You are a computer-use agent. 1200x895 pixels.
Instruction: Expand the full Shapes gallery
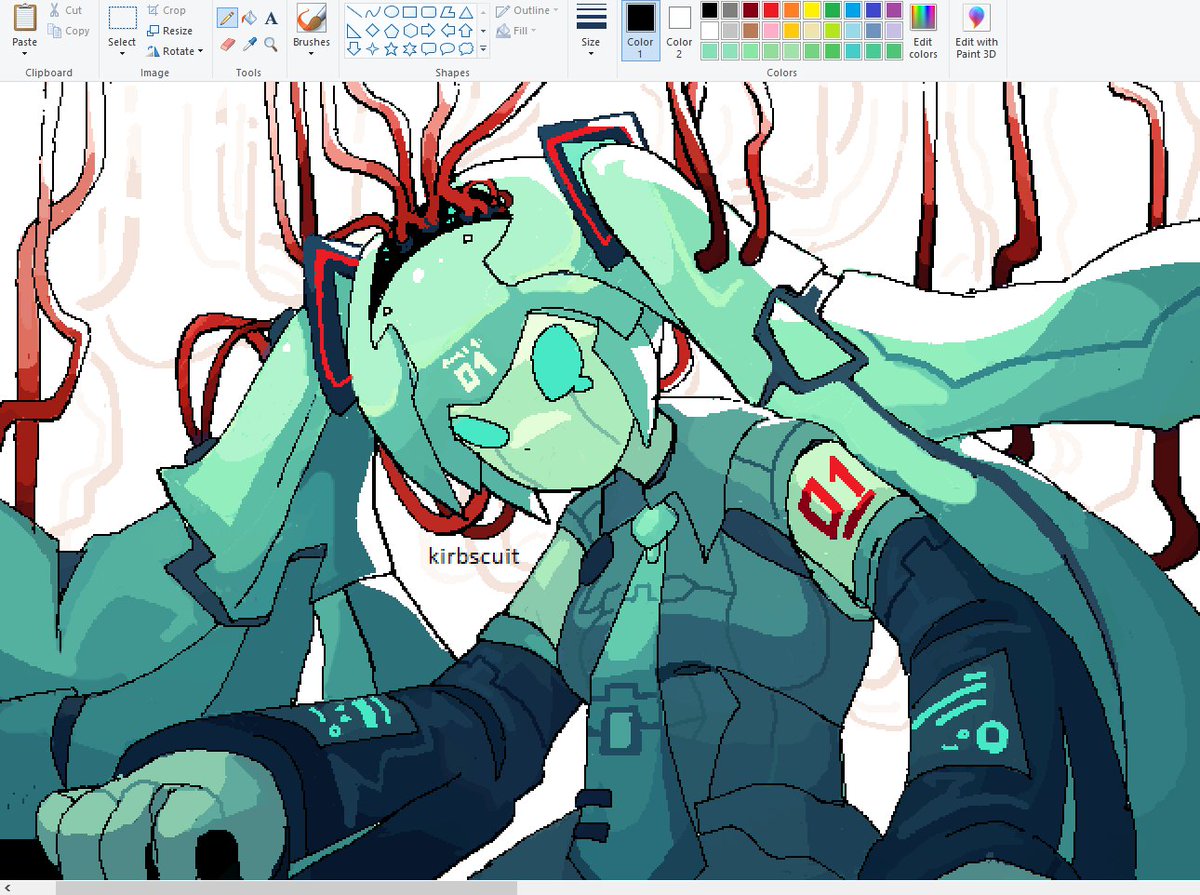pyautogui.click(x=483, y=48)
